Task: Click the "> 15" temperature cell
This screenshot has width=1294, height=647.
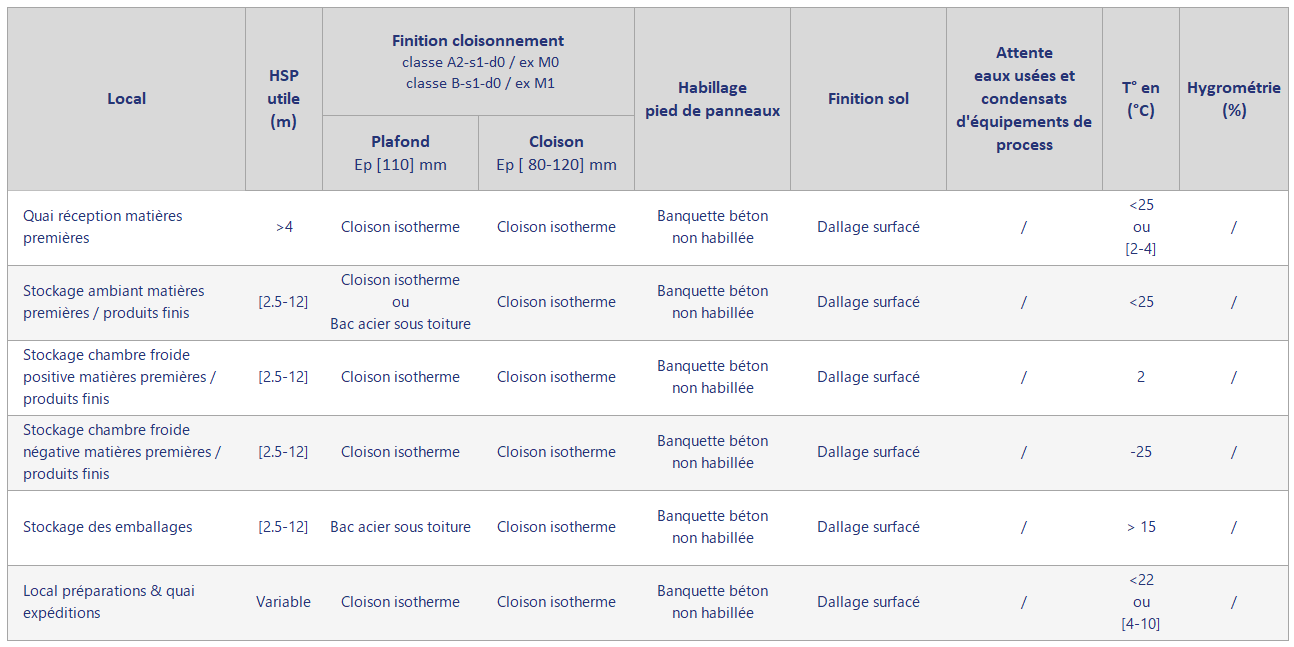Action: point(1140,527)
